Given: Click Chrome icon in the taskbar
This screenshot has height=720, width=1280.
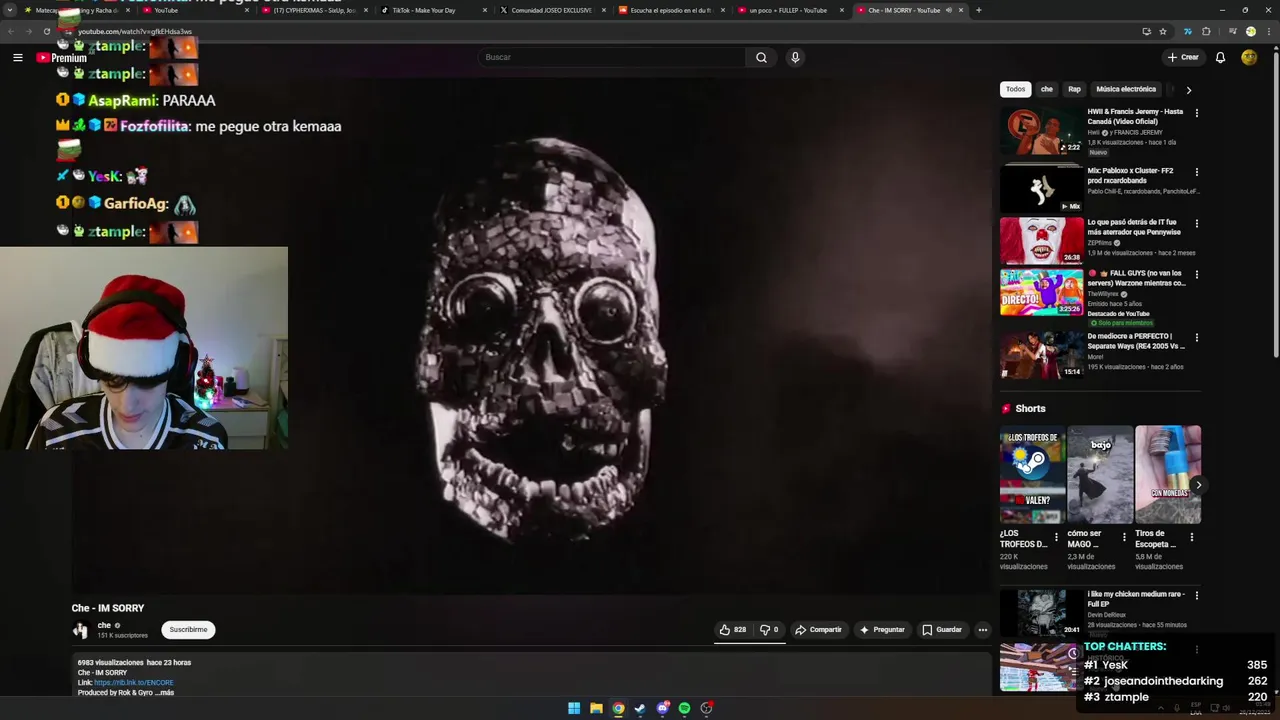Looking at the screenshot, I should [x=618, y=708].
